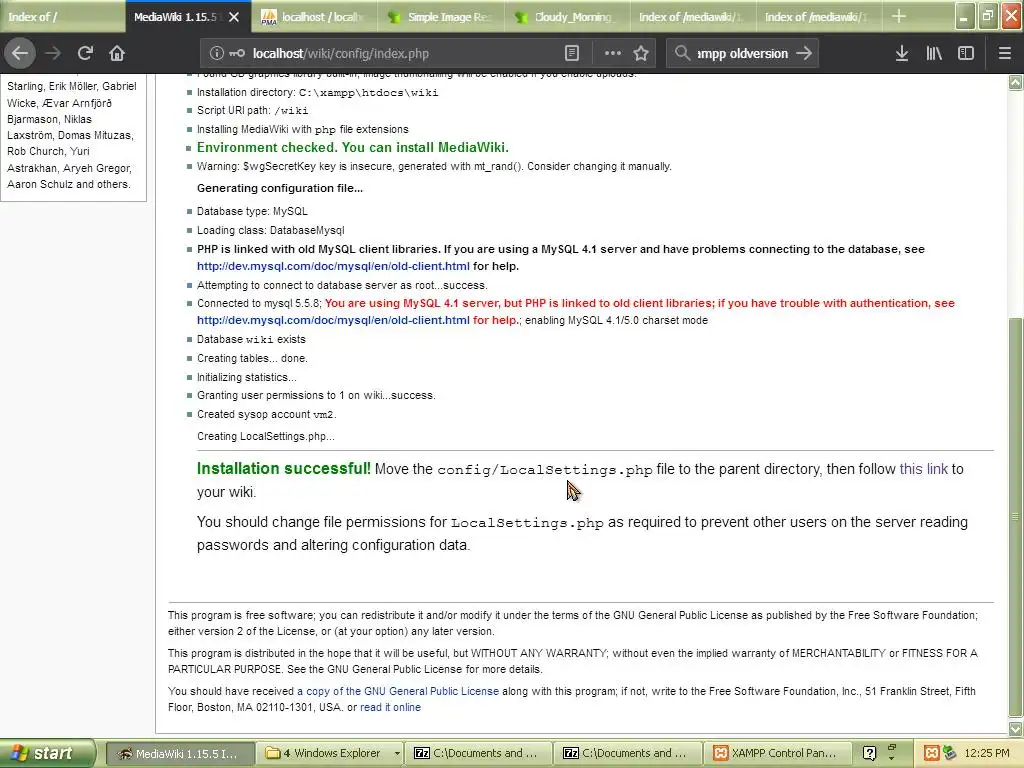Toggle reader view icon
This screenshot has height=768, width=1024.
click(x=571, y=54)
